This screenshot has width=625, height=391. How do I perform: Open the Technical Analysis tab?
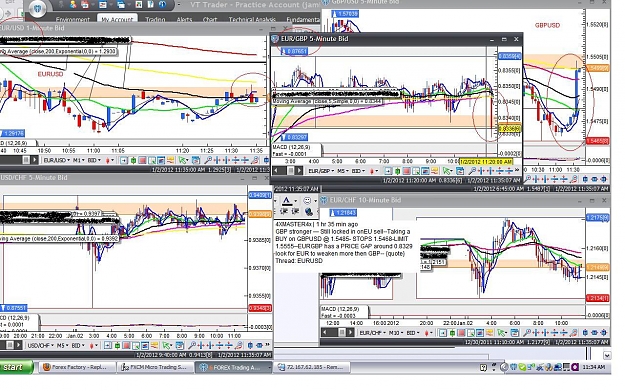point(252,19)
